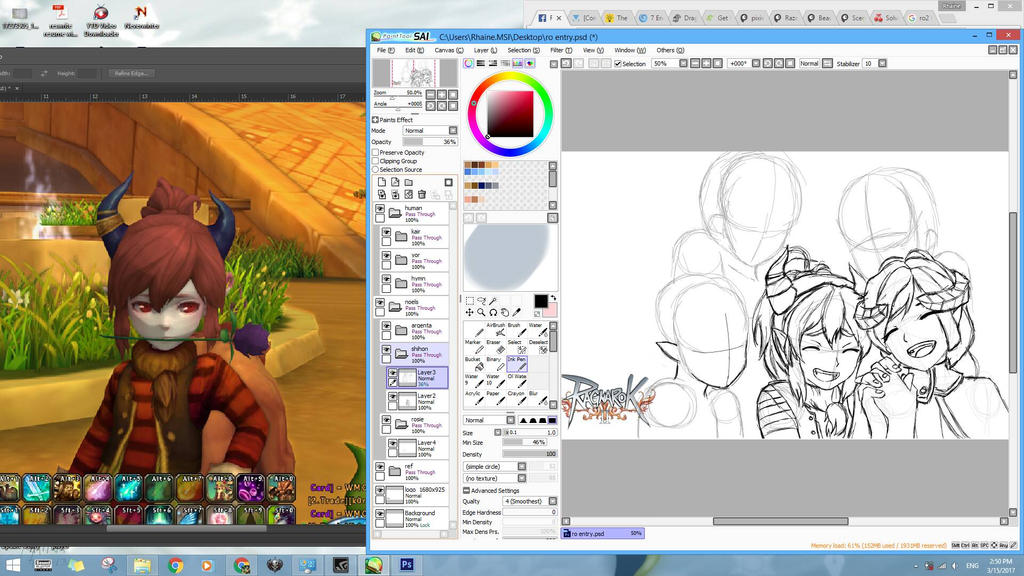1024x576 pixels.
Task: Select the Crayon tool
Action: [517, 398]
